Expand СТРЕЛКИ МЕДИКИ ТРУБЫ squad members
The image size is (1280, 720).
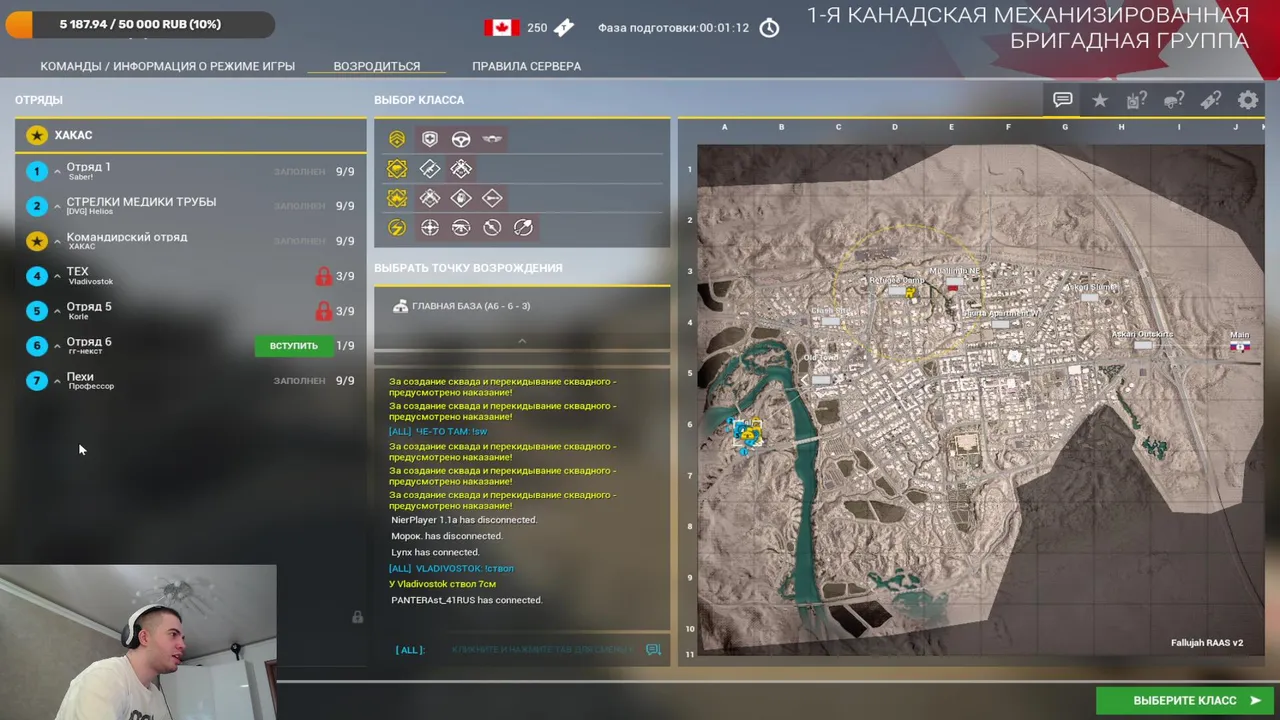pos(57,207)
